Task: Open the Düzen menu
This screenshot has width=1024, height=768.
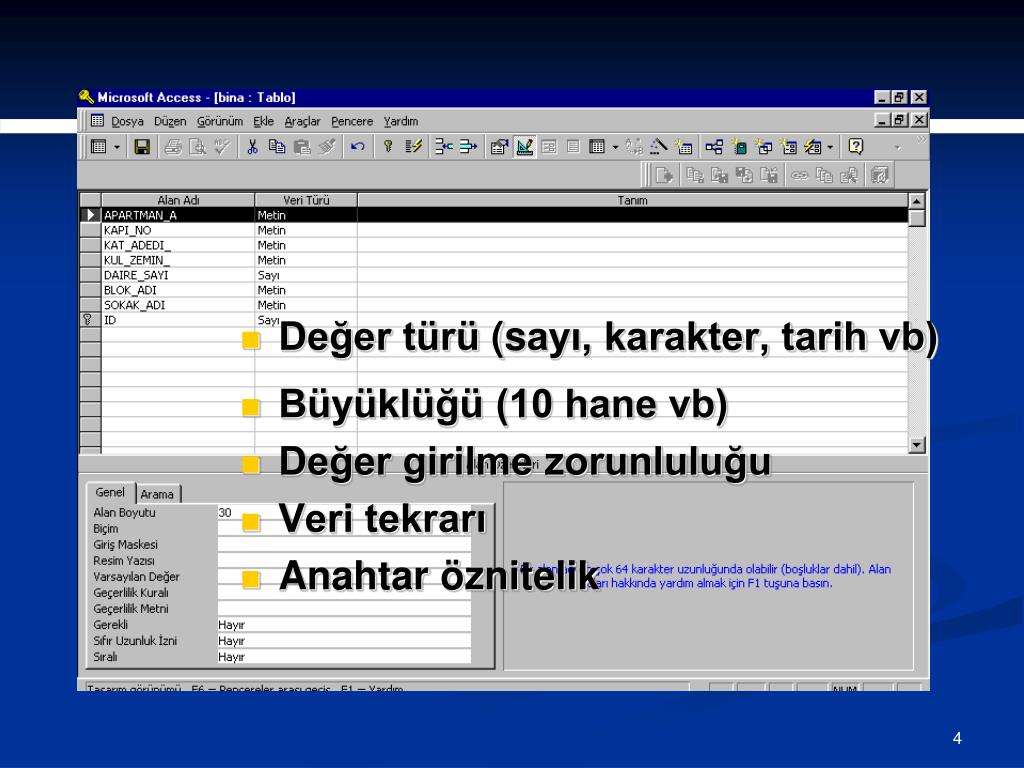Action: 170,121
